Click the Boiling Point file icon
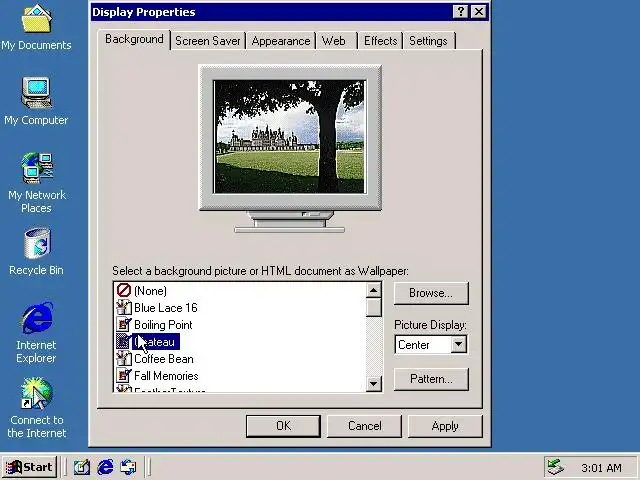The height and width of the screenshot is (480, 640). (123, 324)
